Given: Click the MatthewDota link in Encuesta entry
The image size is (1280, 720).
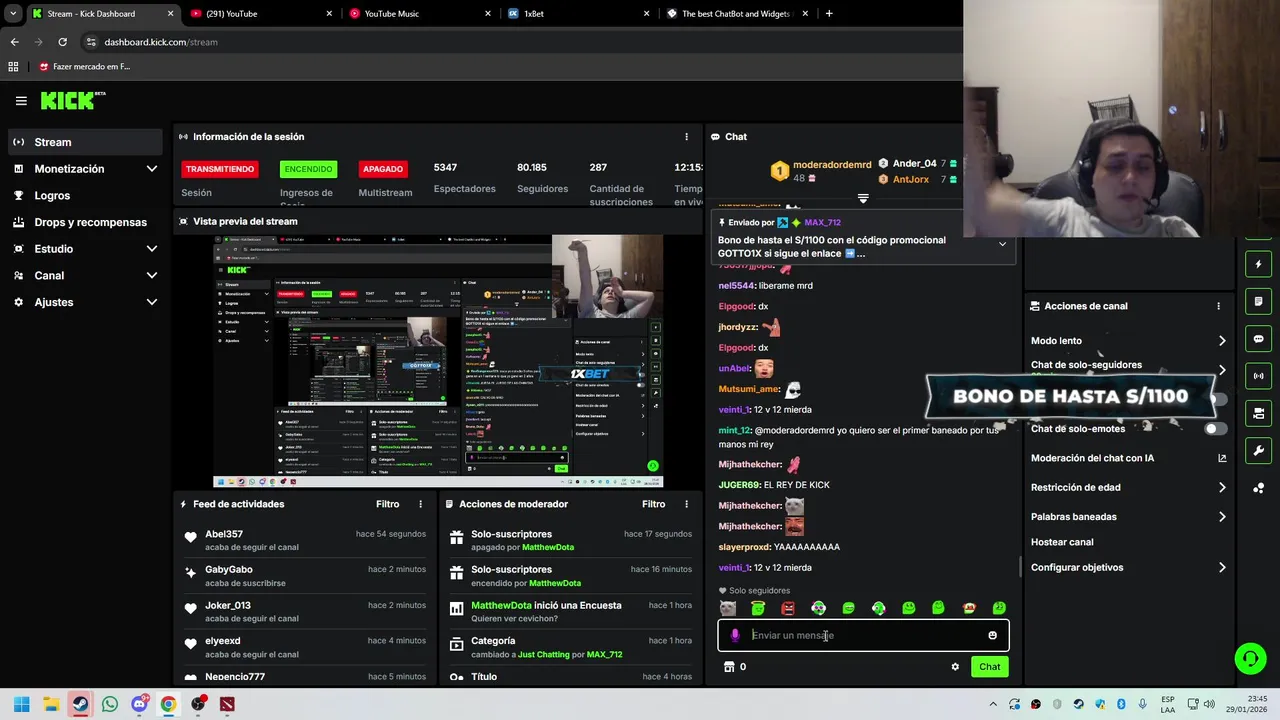Looking at the screenshot, I should [x=501, y=605].
